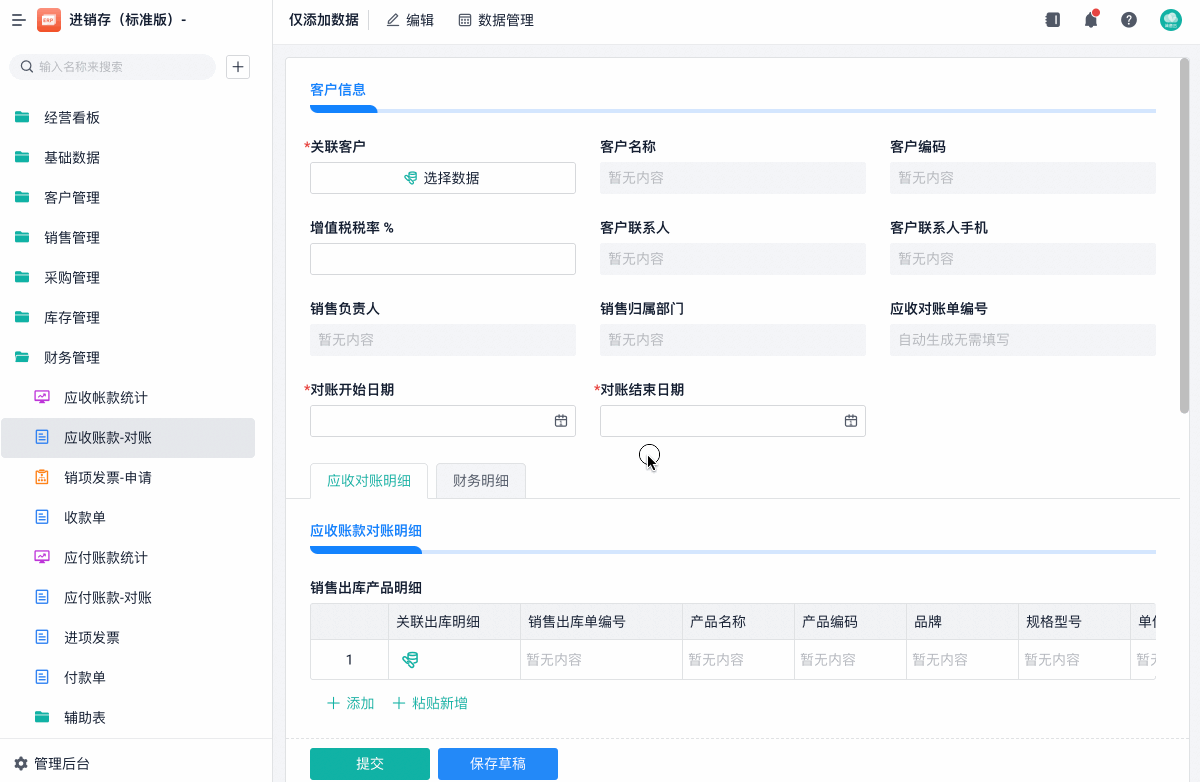Open 数据管理 in the top toolbar
Viewport: 1200px width, 782px height.
pos(496,20)
